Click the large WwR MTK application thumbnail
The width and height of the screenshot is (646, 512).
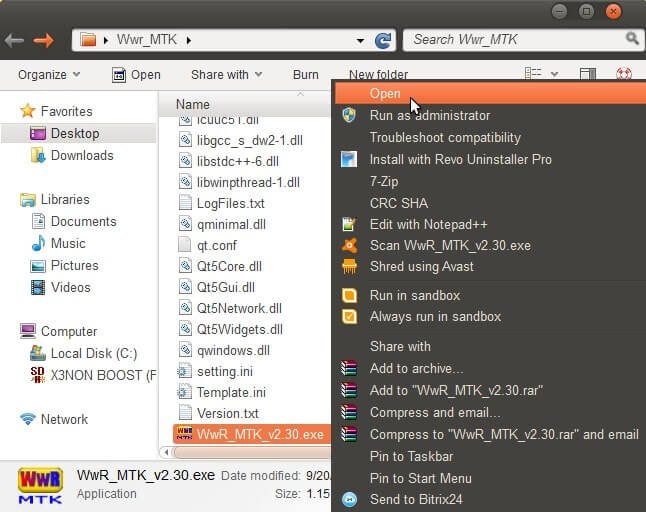[x=40, y=483]
